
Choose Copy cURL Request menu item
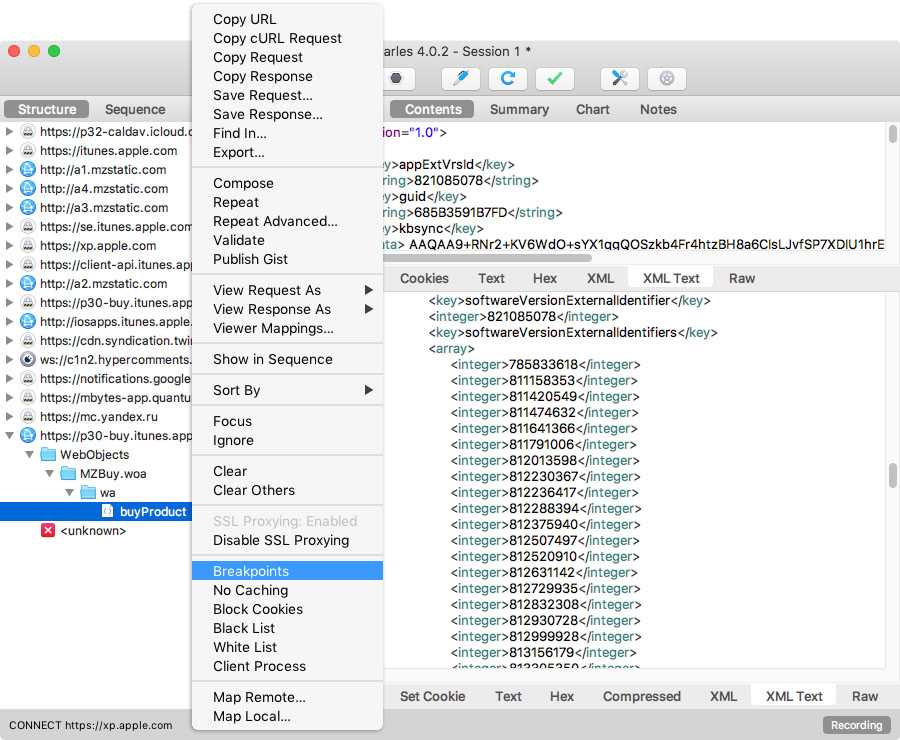click(x=277, y=38)
